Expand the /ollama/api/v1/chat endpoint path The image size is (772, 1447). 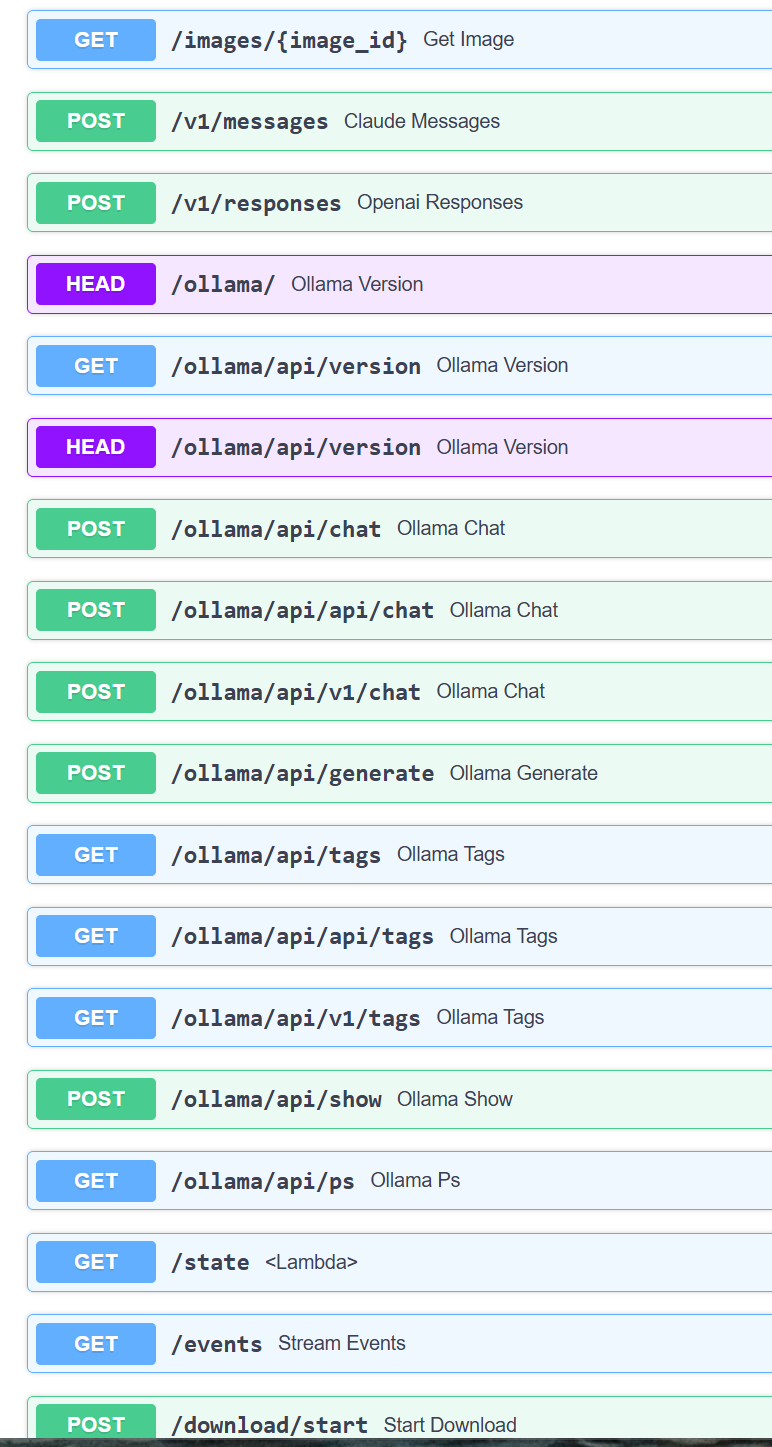click(296, 692)
